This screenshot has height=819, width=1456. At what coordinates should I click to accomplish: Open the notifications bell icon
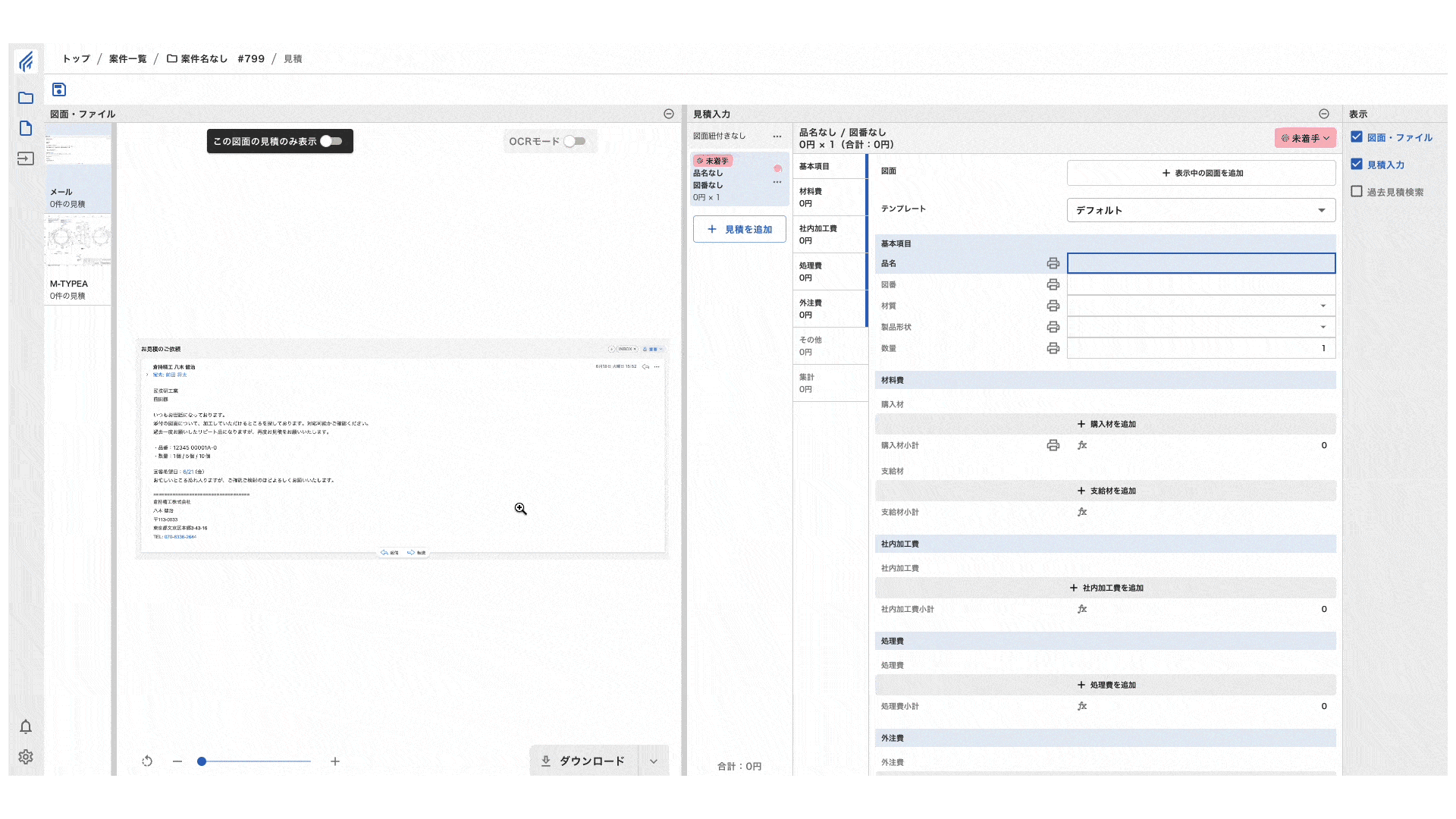[x=26, y=727]
